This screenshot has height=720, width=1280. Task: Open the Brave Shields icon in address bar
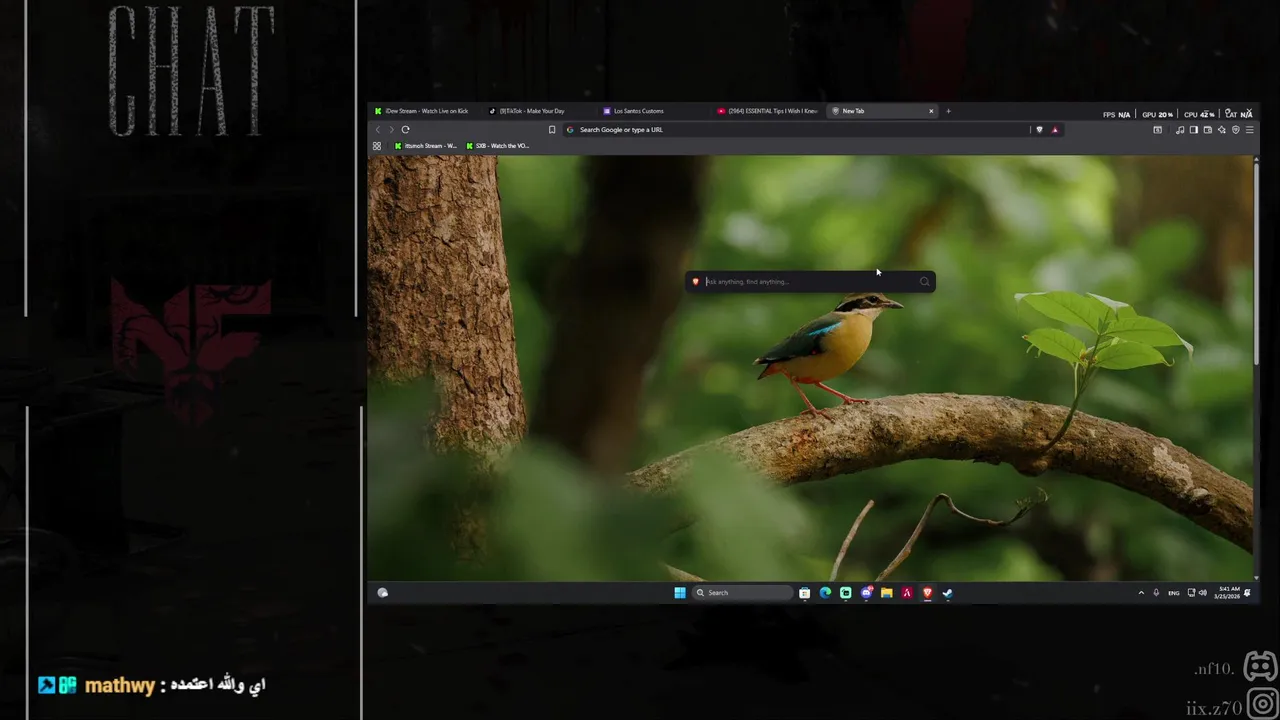click(x=1039, y=129)
